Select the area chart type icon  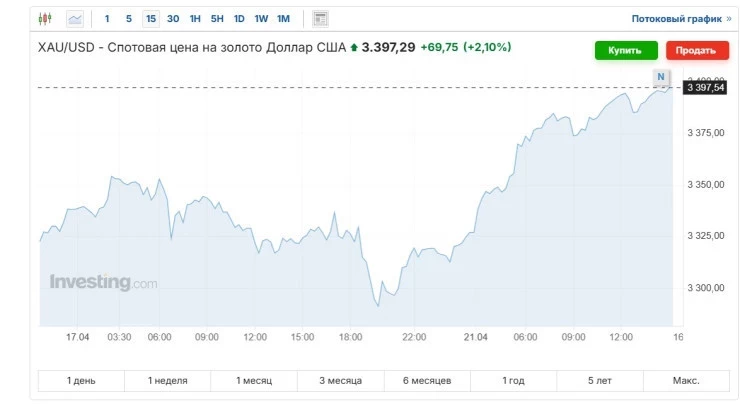(75, 19)
